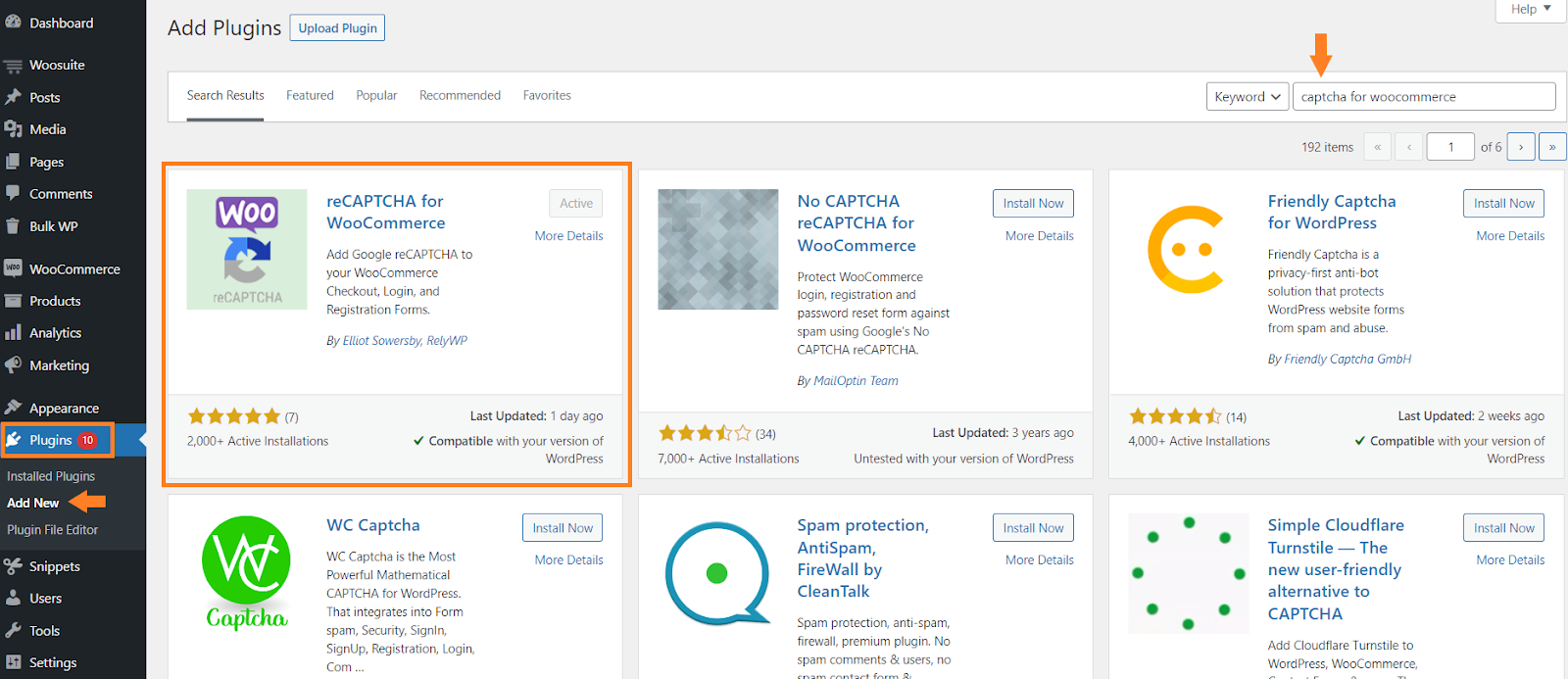Screen dimensions: 1568x679
Task: Open More Details for reCAPTCHA for WooCommerce
Action: (x=569, y=236)
